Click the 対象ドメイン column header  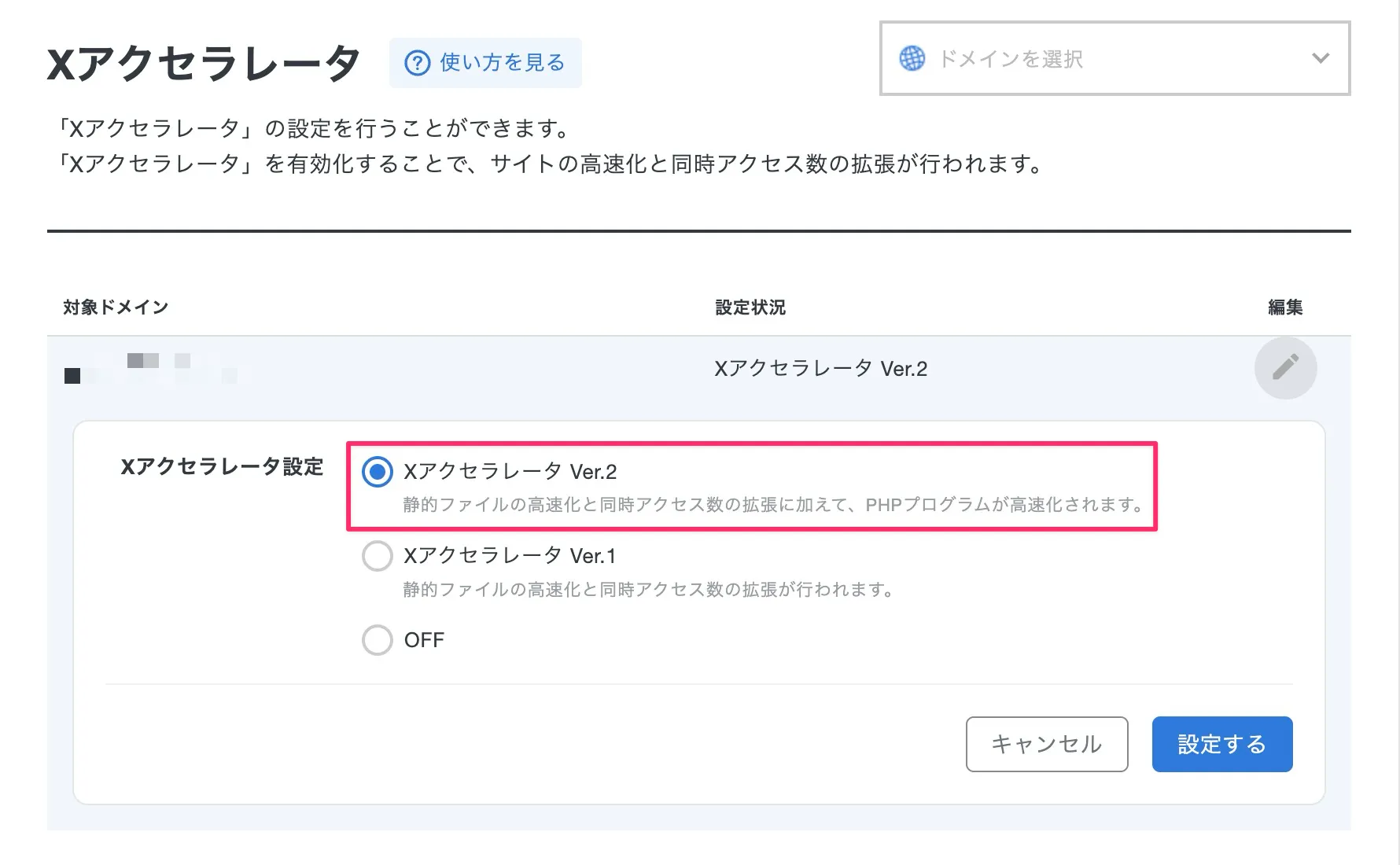[x=116, y=307]
